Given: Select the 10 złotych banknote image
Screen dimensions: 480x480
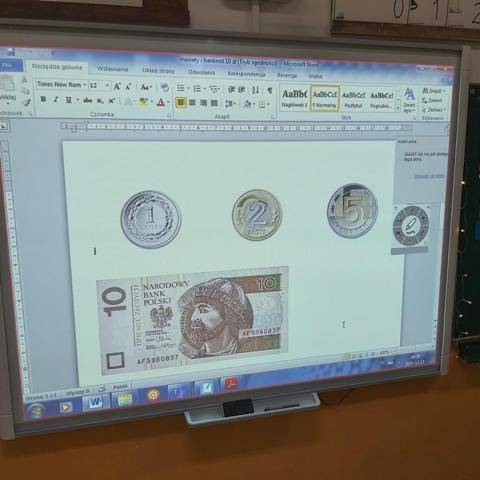Looking at the screenshot, I should click(193, 321).
